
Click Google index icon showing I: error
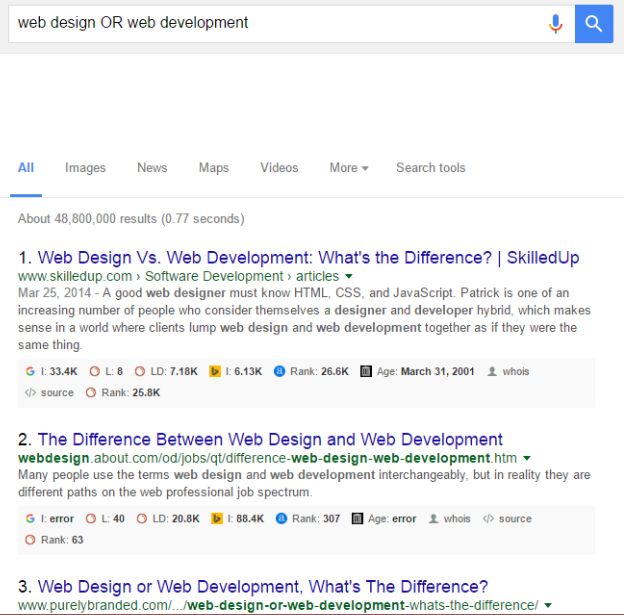(x=30, y=519)
